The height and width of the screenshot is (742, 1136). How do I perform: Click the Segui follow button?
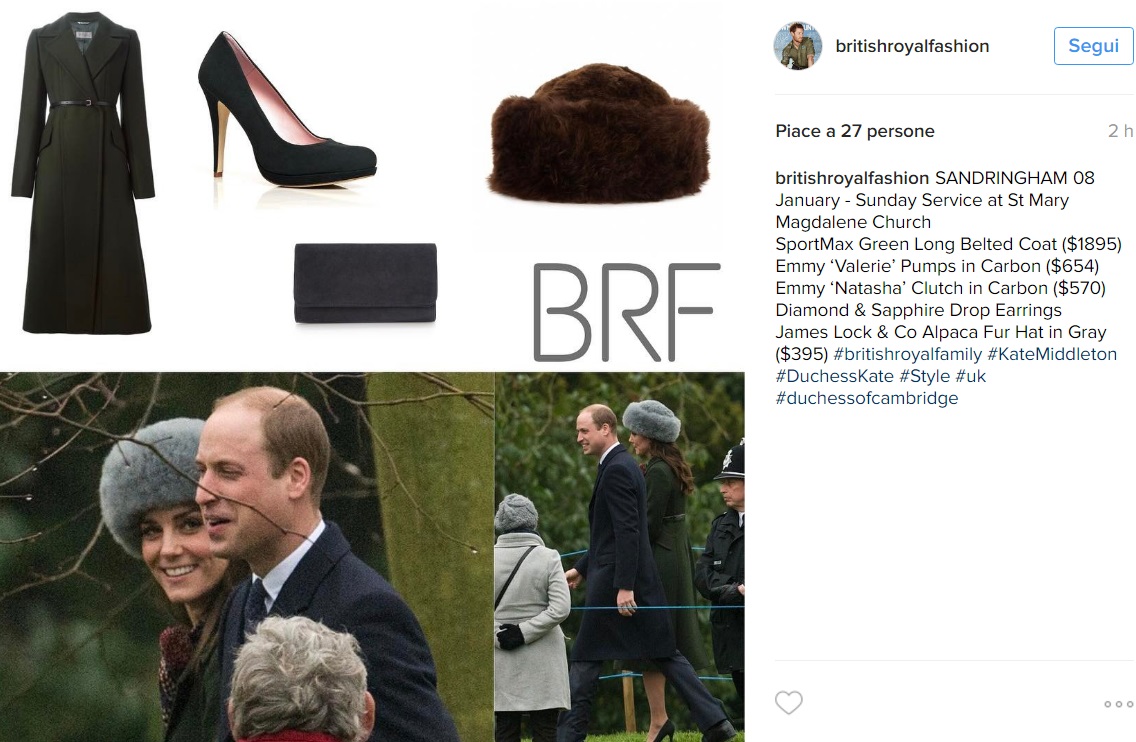tap(1093, 46)
